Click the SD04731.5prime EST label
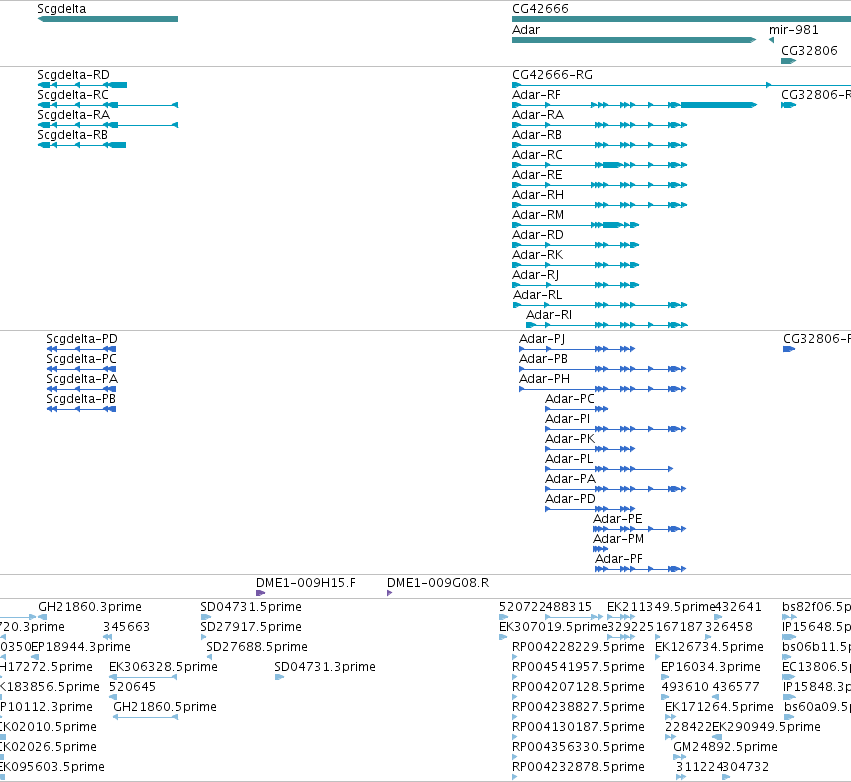 click(251, 608)
